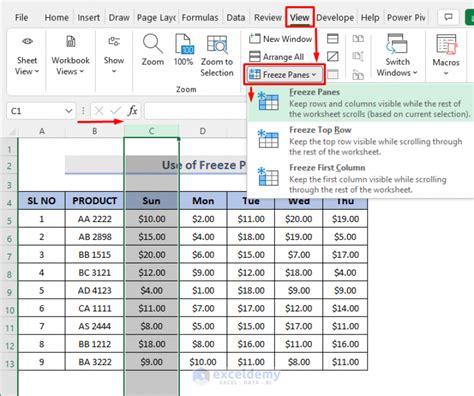Click the Mon header cell

(x=203, y=201)
